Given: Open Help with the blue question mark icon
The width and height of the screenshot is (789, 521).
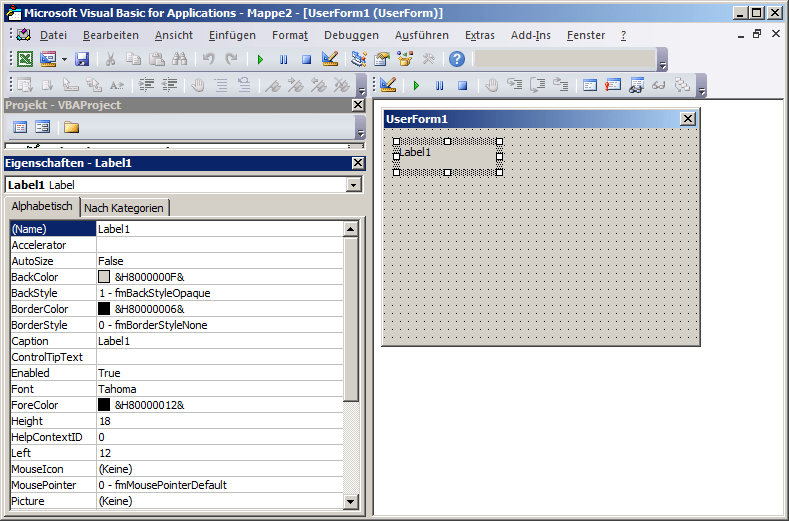Looking at the screenshot, I should tap(457, 59).
